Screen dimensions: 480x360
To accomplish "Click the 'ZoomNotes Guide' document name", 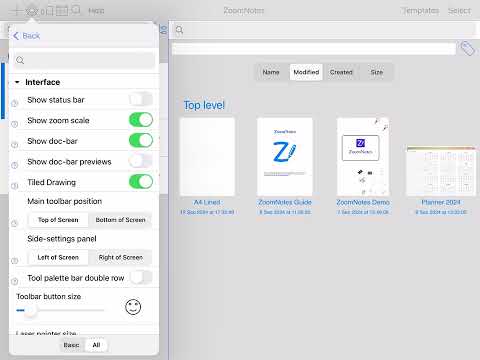I will pos(285,202).
